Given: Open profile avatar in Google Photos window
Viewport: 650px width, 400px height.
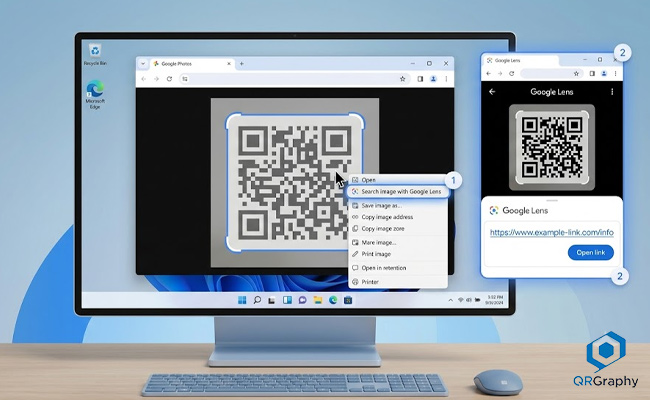Looking at the screenshot, I should [433, 79].
